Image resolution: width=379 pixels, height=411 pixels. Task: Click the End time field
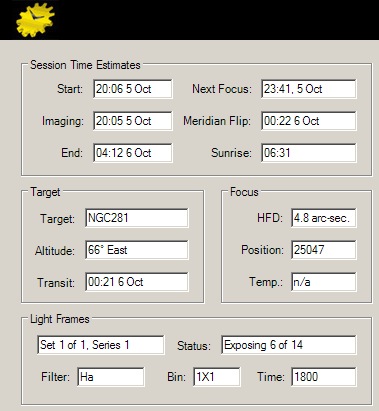[133, 153]
